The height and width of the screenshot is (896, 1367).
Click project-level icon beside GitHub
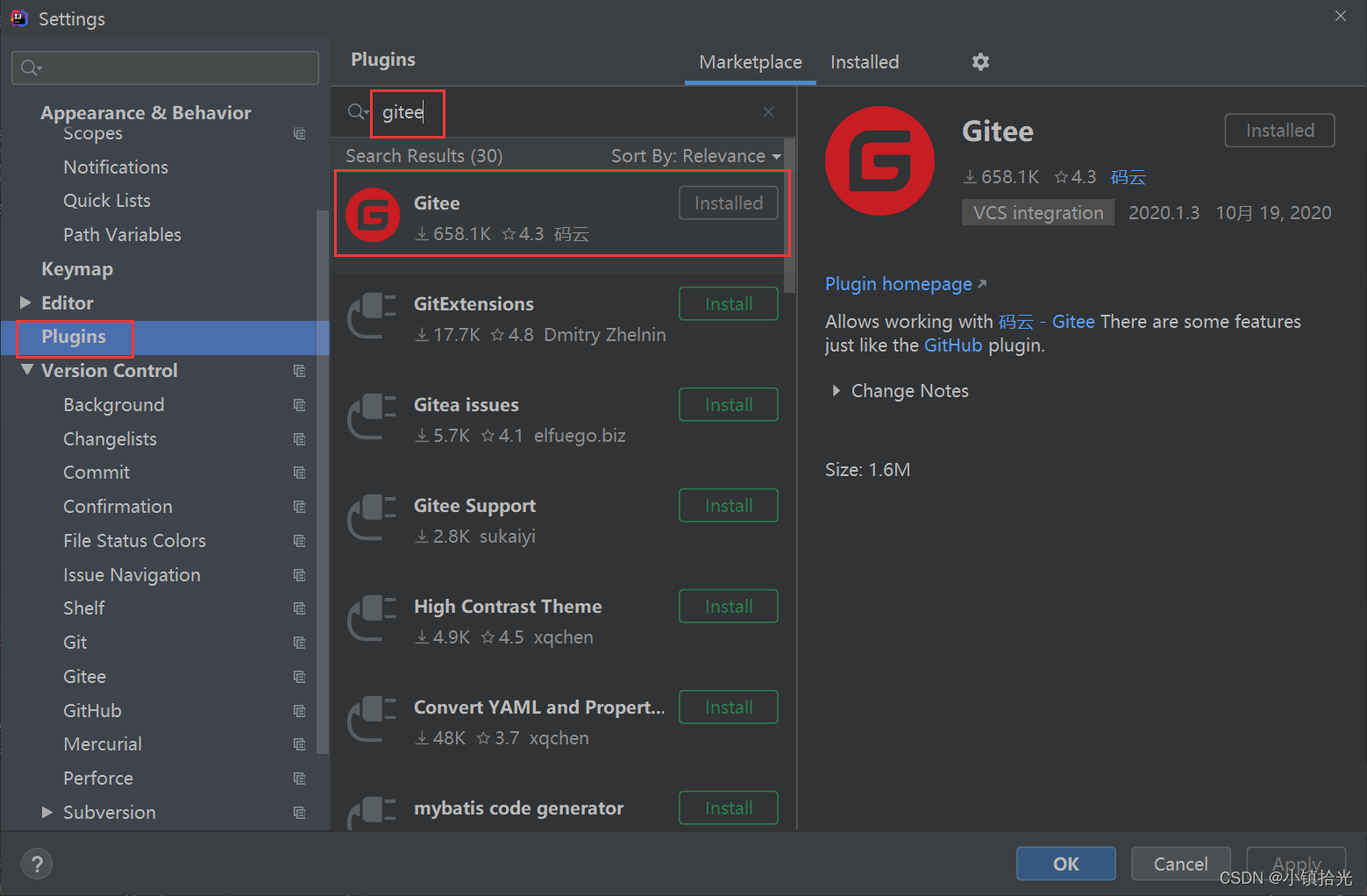300,711
